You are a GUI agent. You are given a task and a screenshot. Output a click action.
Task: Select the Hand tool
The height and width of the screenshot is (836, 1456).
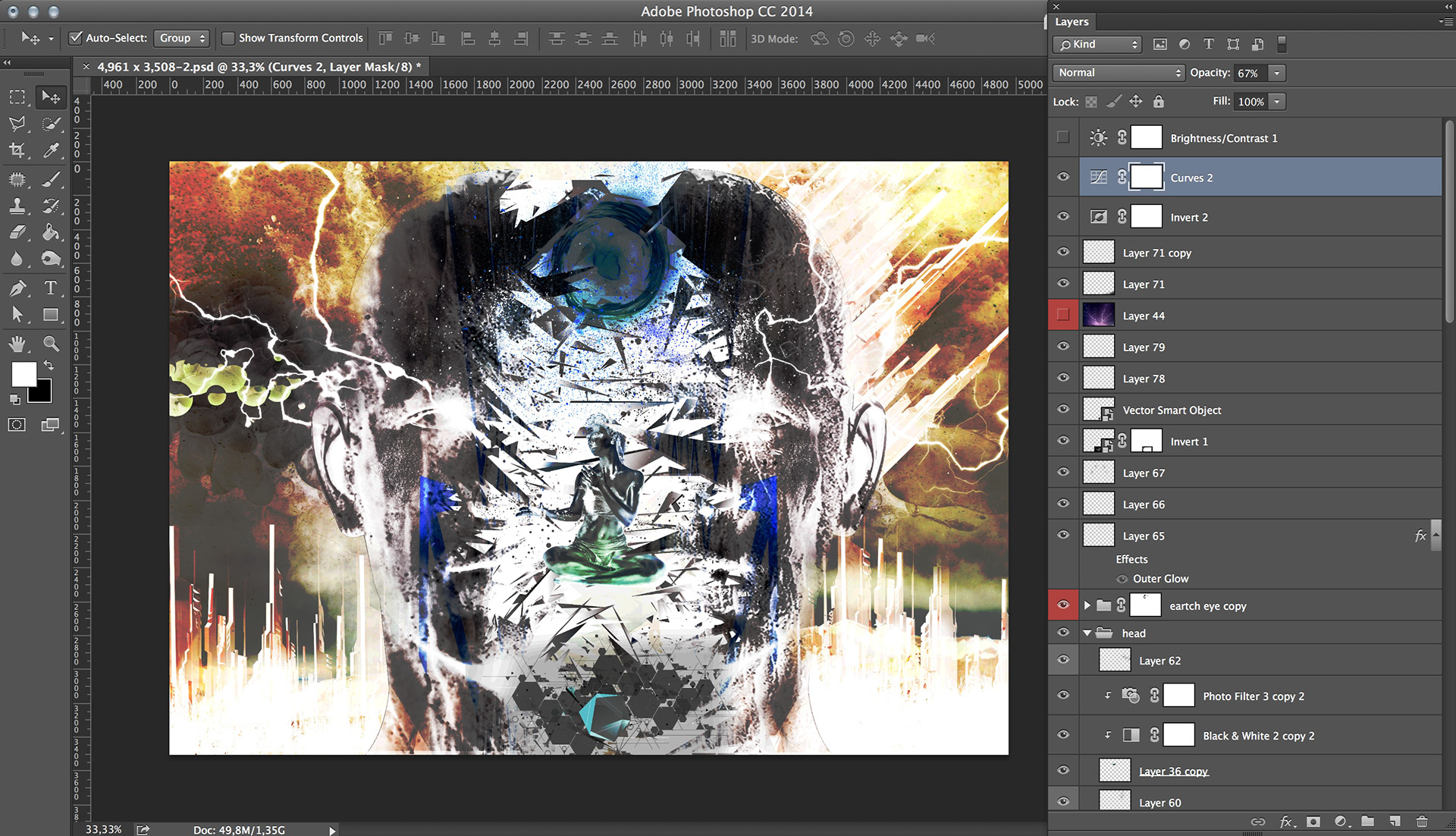17,344
